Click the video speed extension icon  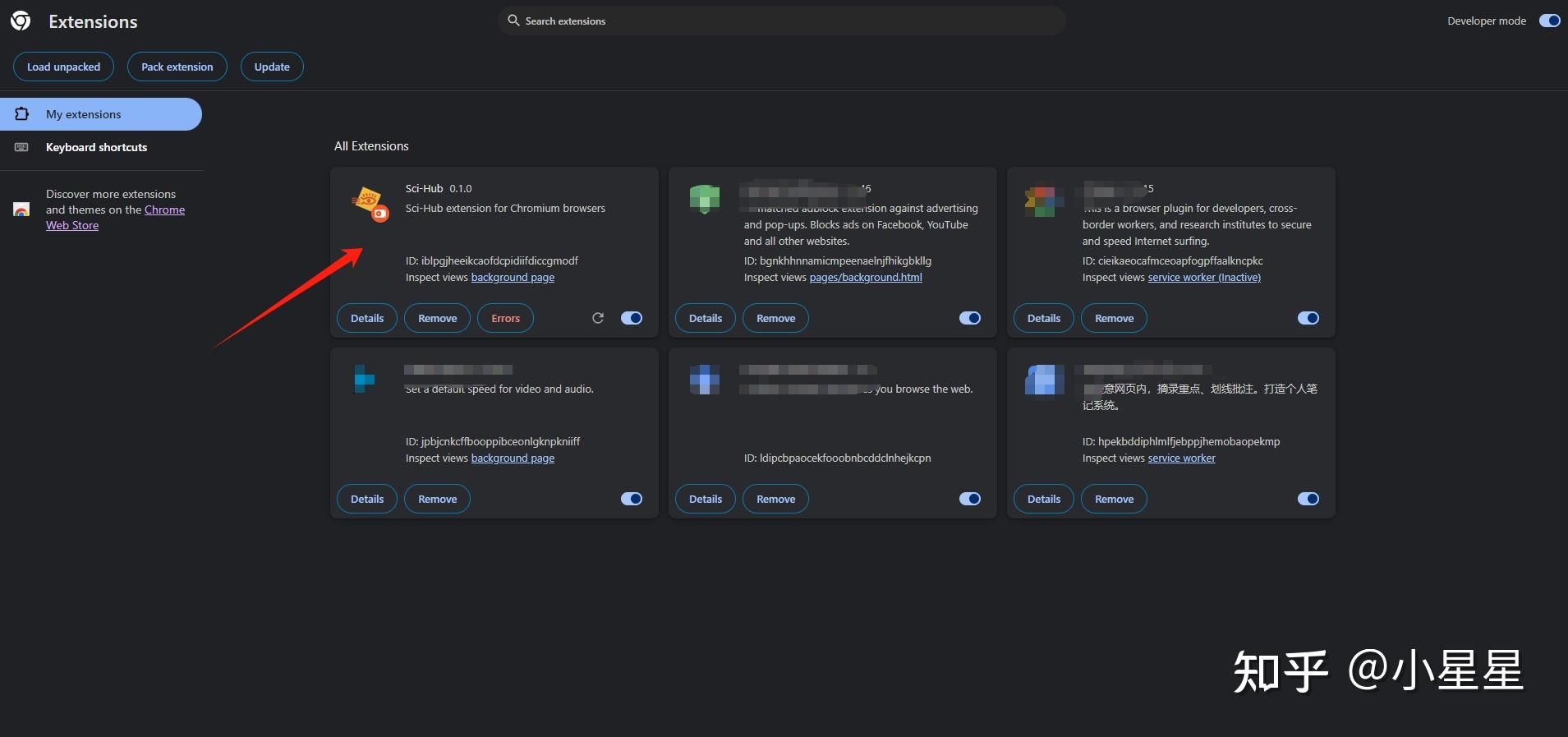(x=364, y=380)
